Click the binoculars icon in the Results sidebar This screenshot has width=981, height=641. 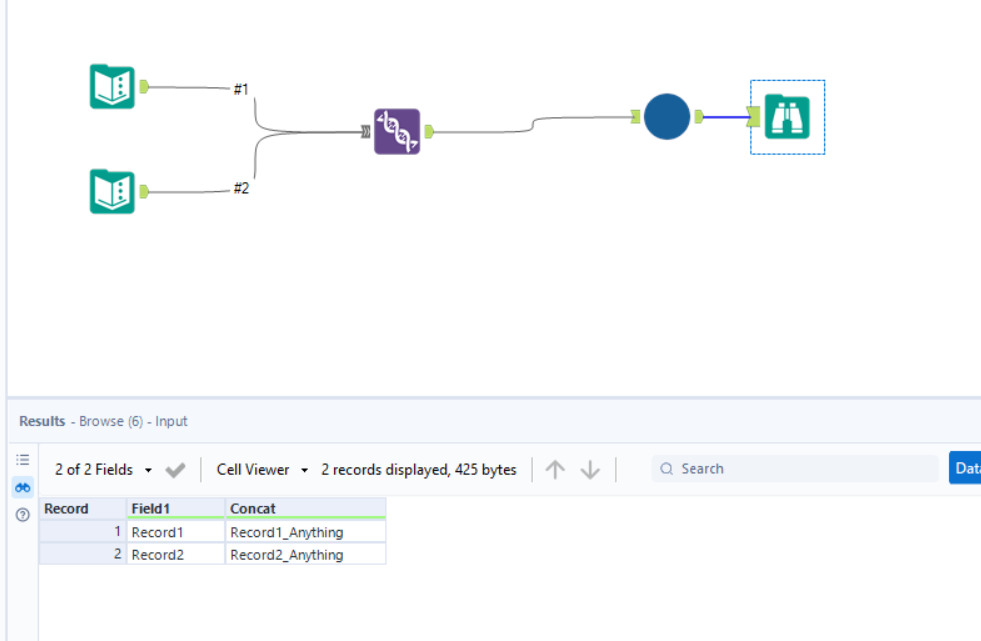pyautogui.click(x=22, y=488)
